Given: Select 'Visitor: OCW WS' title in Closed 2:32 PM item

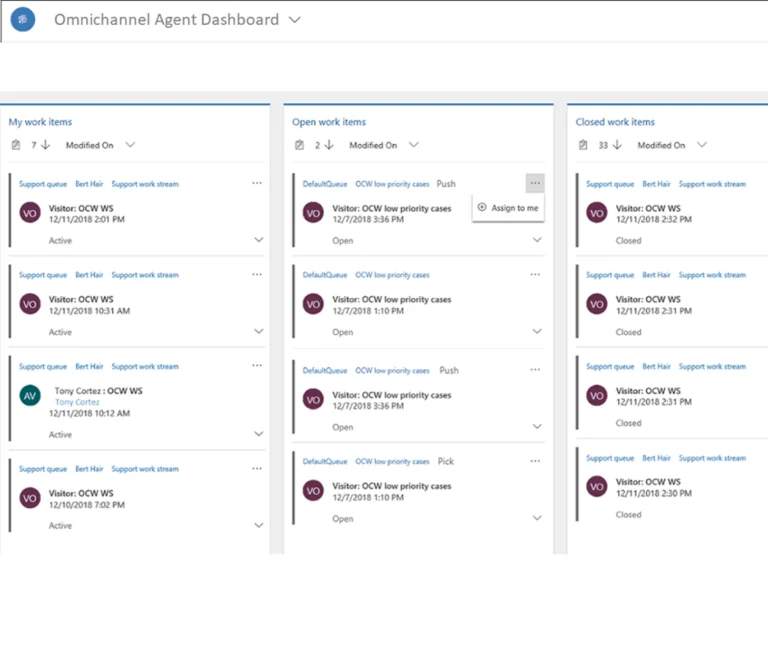Looking at the screenshot, I should (648, 209).
